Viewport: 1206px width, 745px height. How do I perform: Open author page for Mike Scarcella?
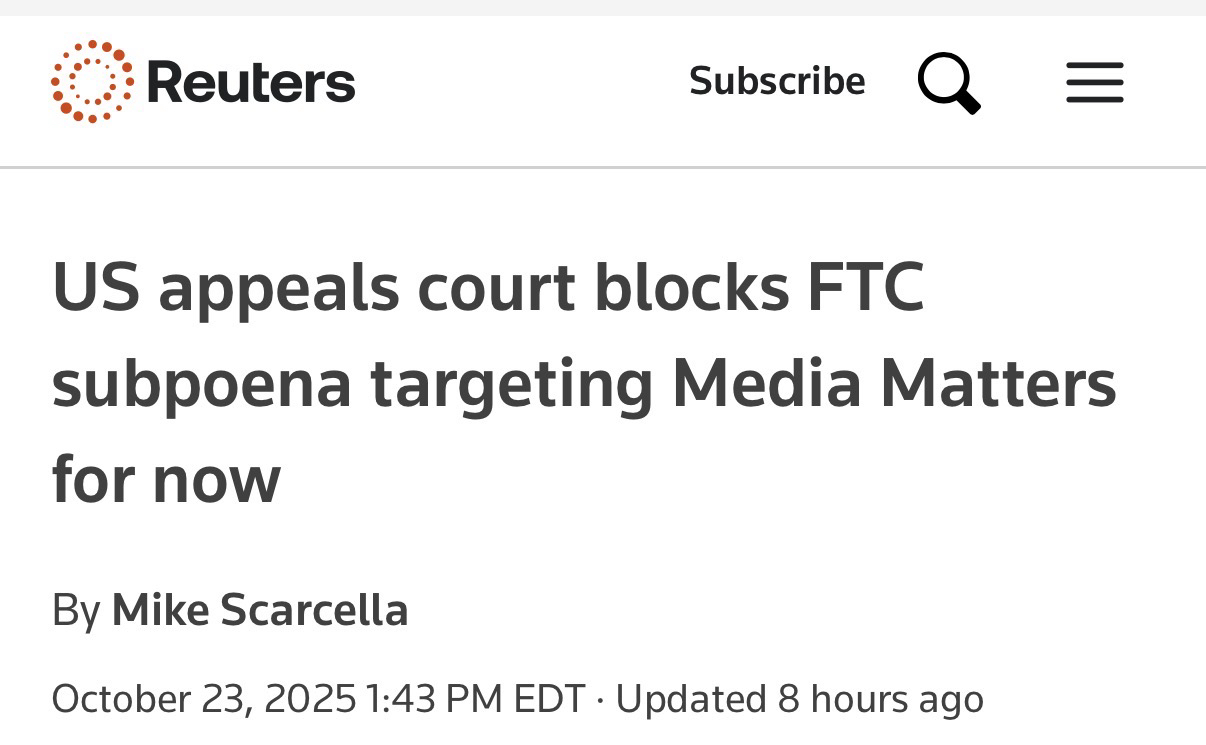pos(260,610)
